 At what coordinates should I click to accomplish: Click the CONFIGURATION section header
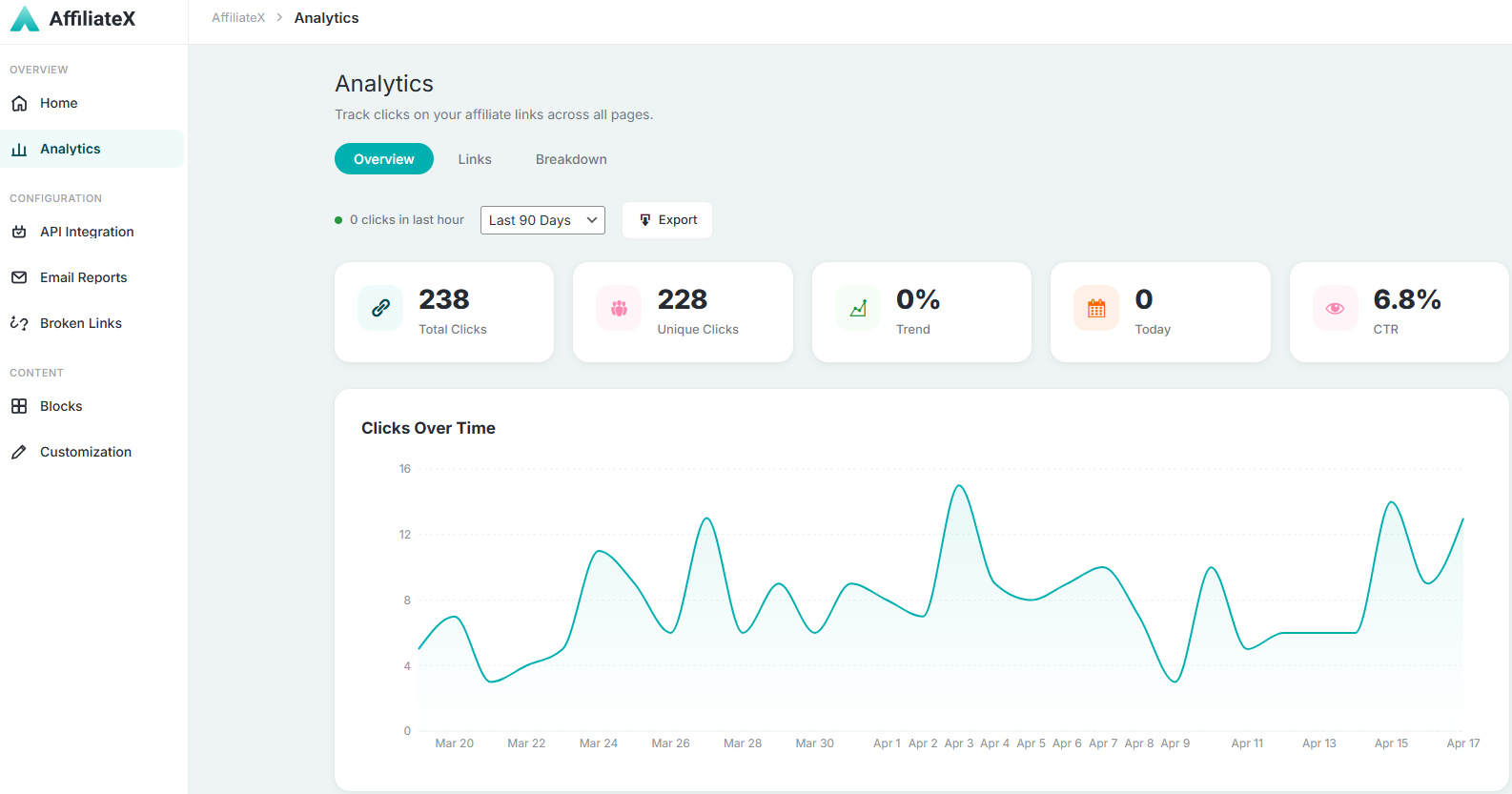[x=55, y=198]
